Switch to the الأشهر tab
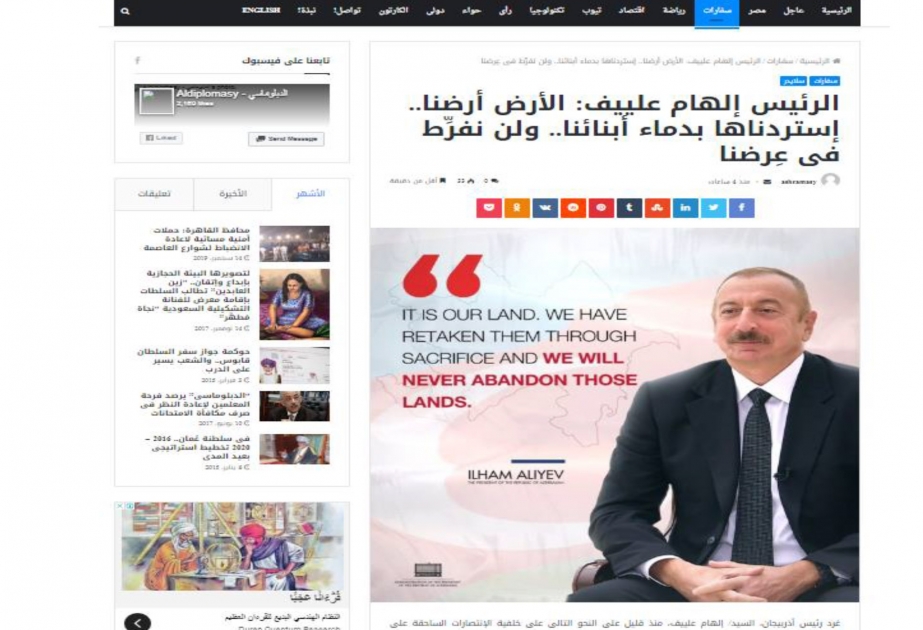 310,194
